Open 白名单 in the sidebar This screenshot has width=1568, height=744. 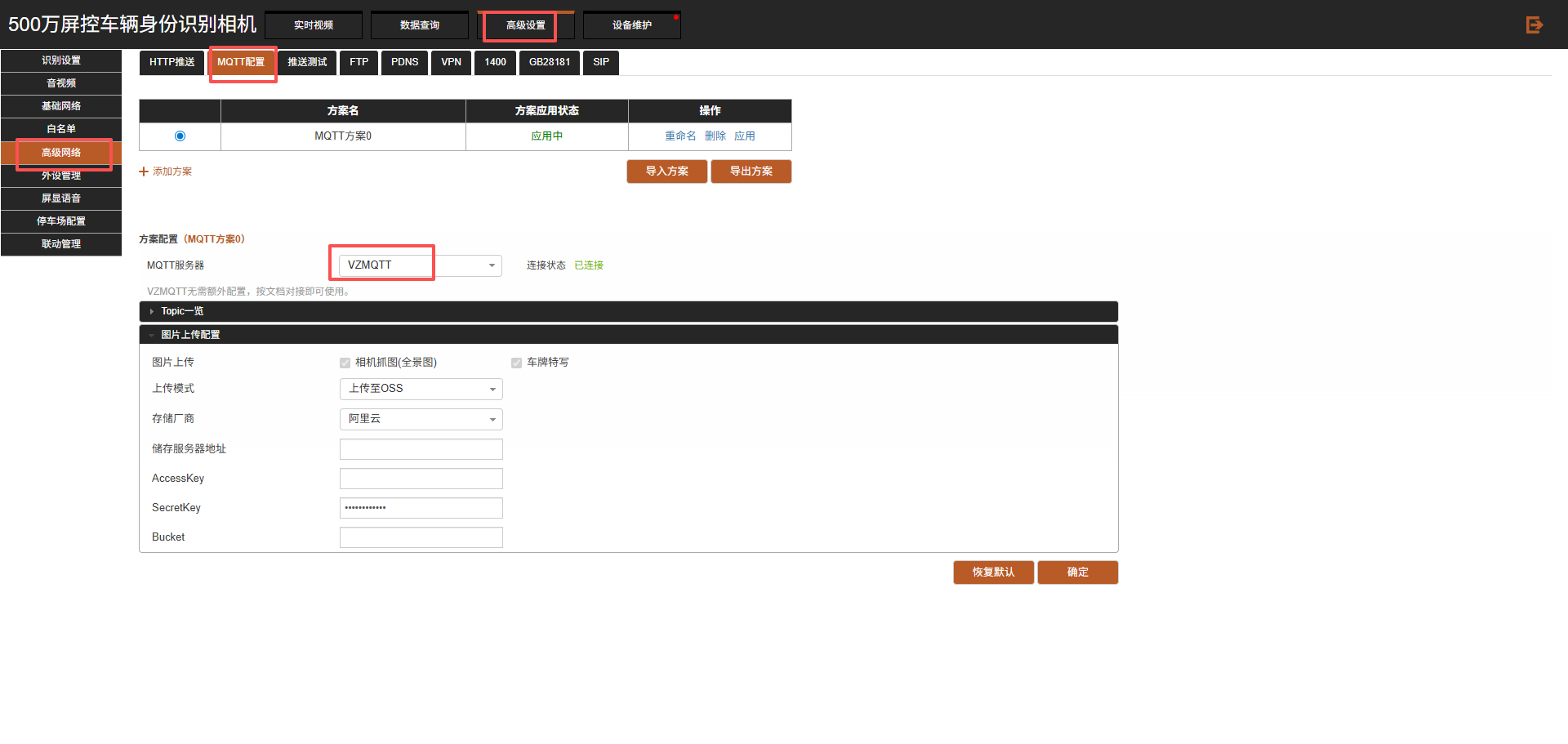(x=61, y=129)
